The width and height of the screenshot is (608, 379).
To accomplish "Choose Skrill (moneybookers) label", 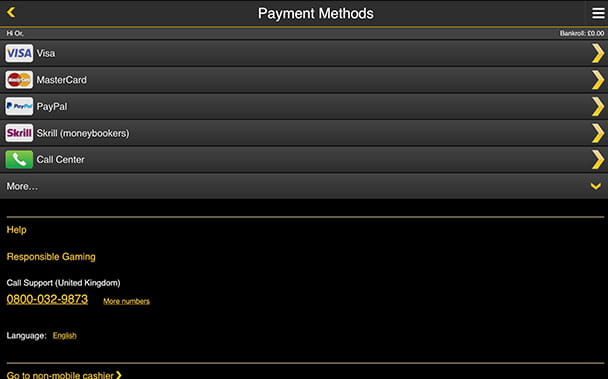I will [83, 133].
